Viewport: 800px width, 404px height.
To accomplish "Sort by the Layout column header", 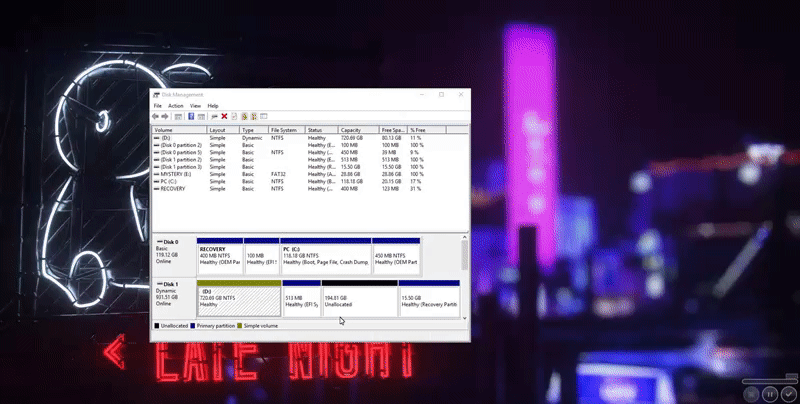I will point(223,130).
